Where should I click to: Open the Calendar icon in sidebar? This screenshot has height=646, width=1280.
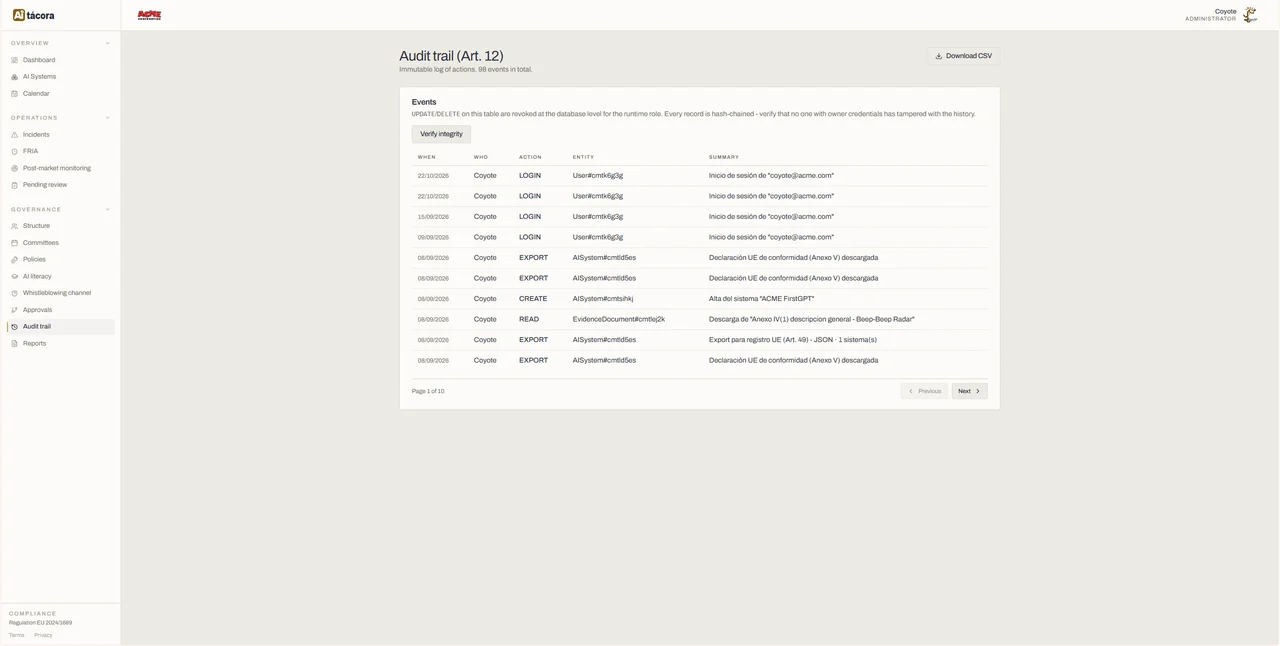pos(15,94)
